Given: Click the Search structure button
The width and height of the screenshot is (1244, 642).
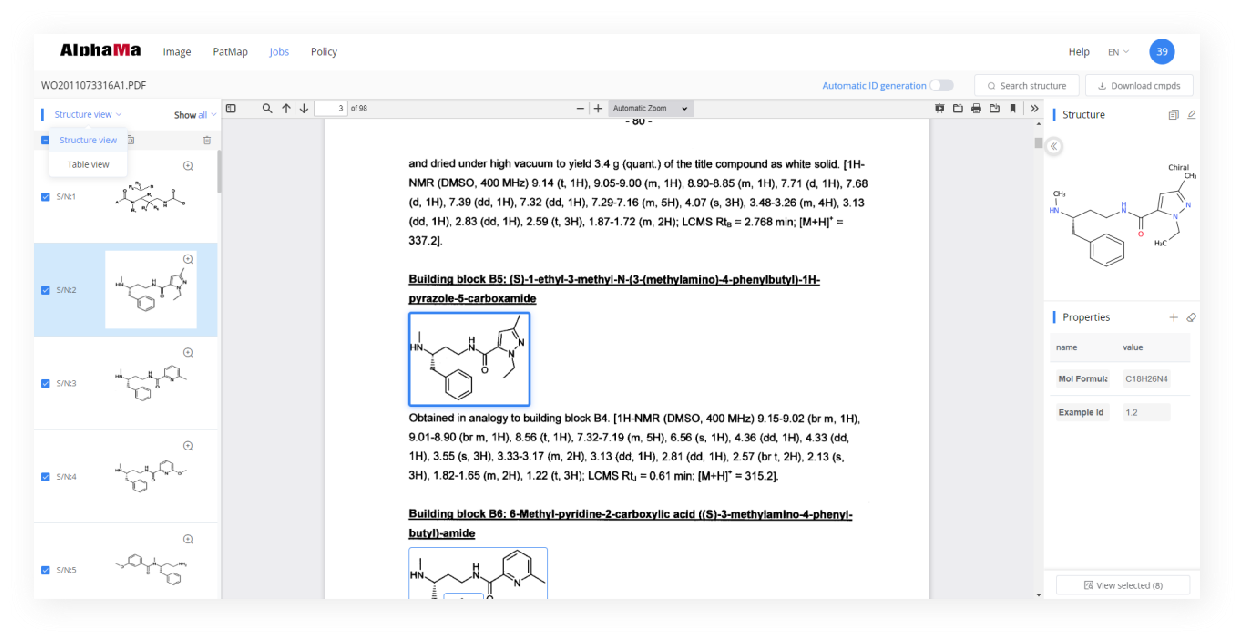Looking at the screenshot, I should (1027, 86).
